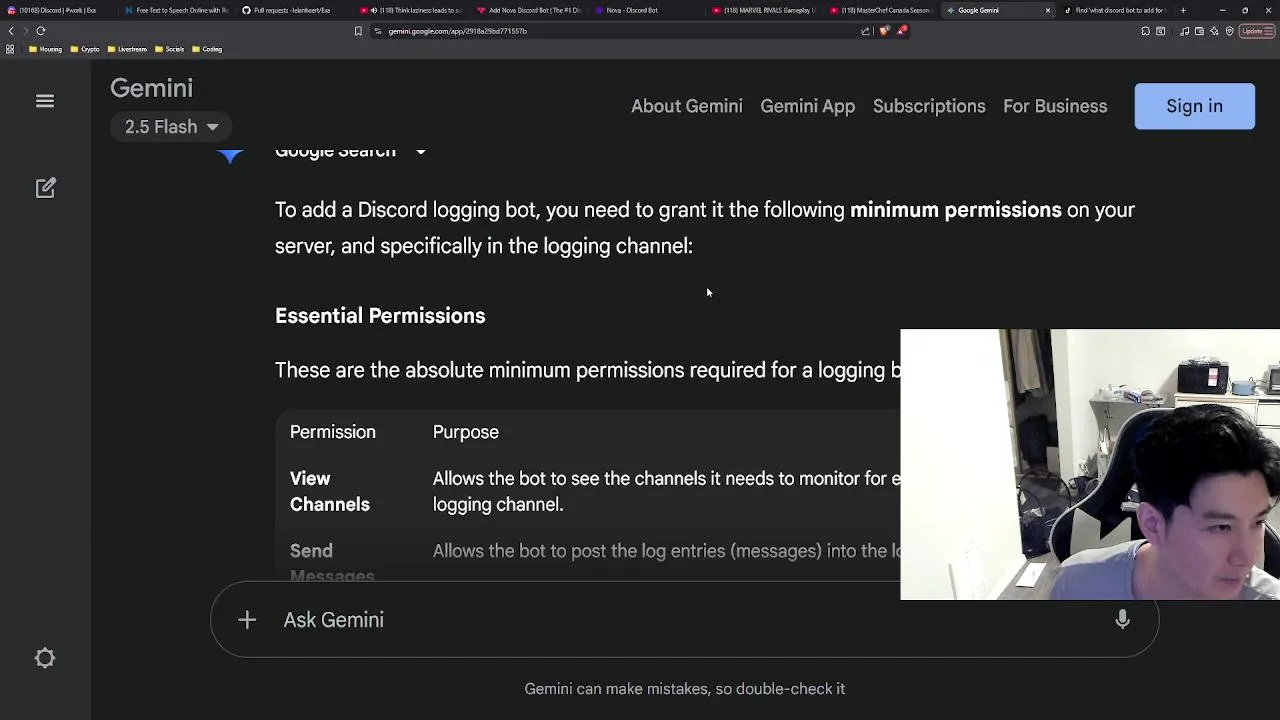Open Gemini main menu hamburger icon
The height and width of the screenshot is (720, 1280).
45,101
